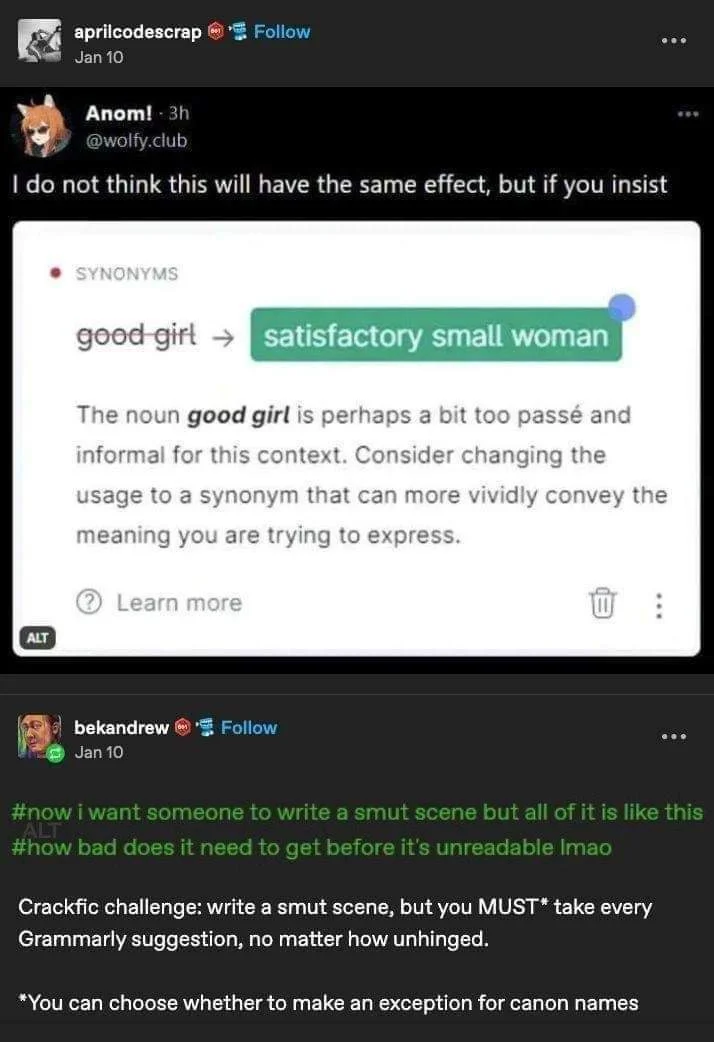Apply the 'satisfactory small woman' suggestion
Screen dimensions: 714x1042
pos(435,335)
